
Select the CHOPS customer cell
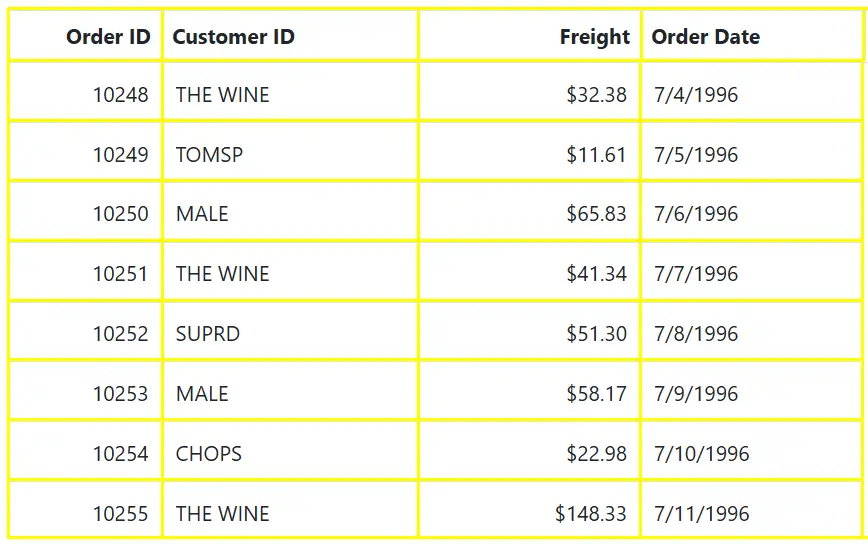coord(209,454)
